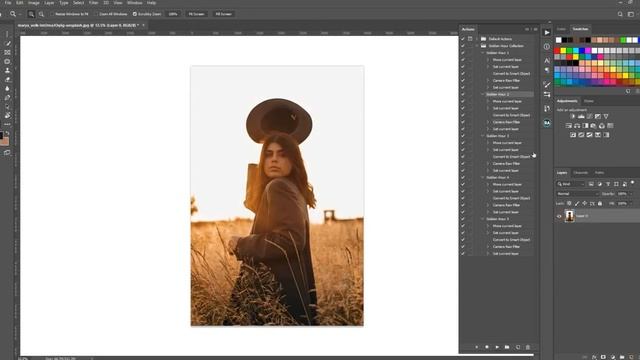Enable Zoom All Windows checkbox
The width and height of the screenshot is (640, 360).
97,14
